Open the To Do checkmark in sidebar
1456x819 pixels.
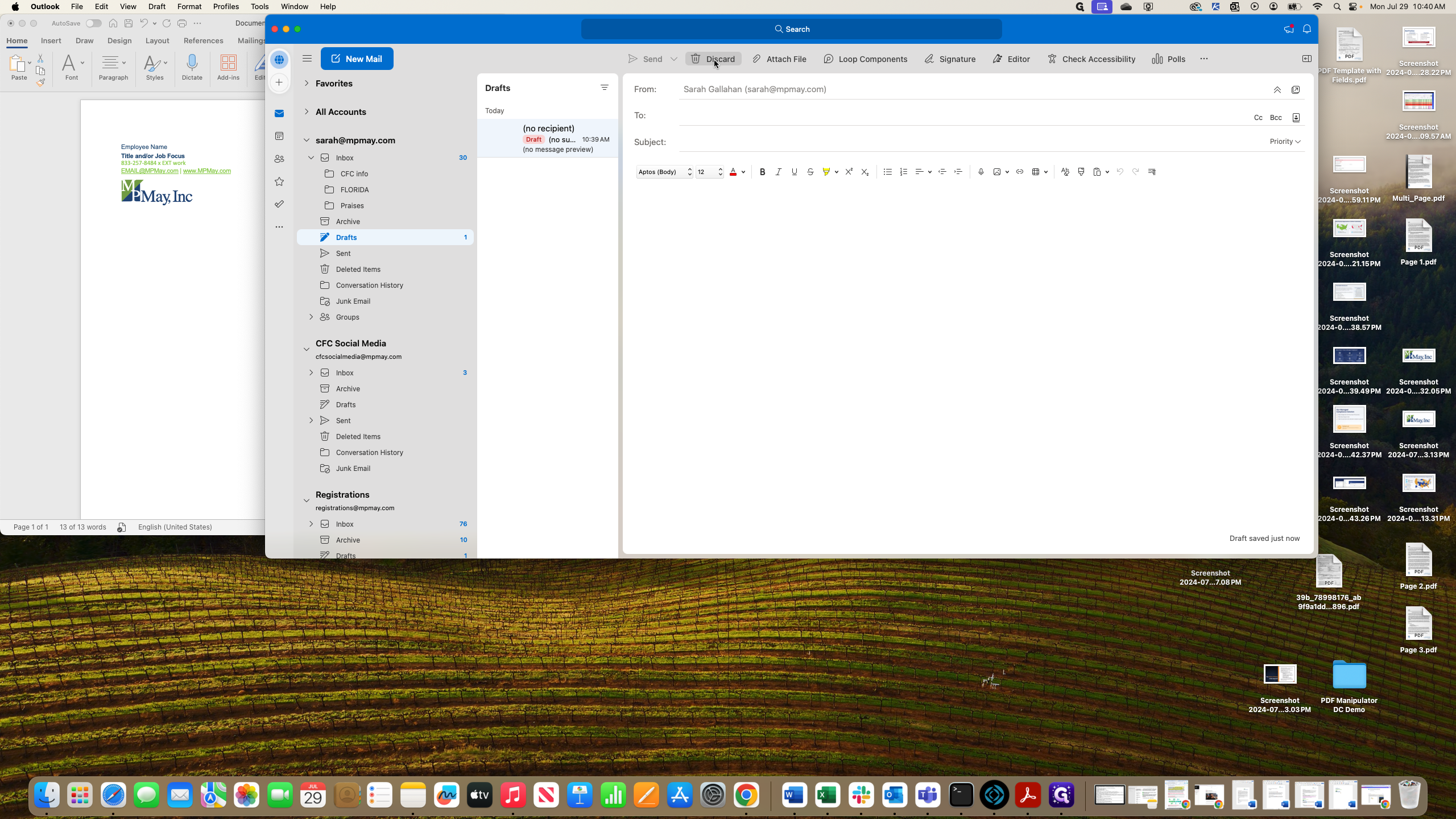point(279,204)
